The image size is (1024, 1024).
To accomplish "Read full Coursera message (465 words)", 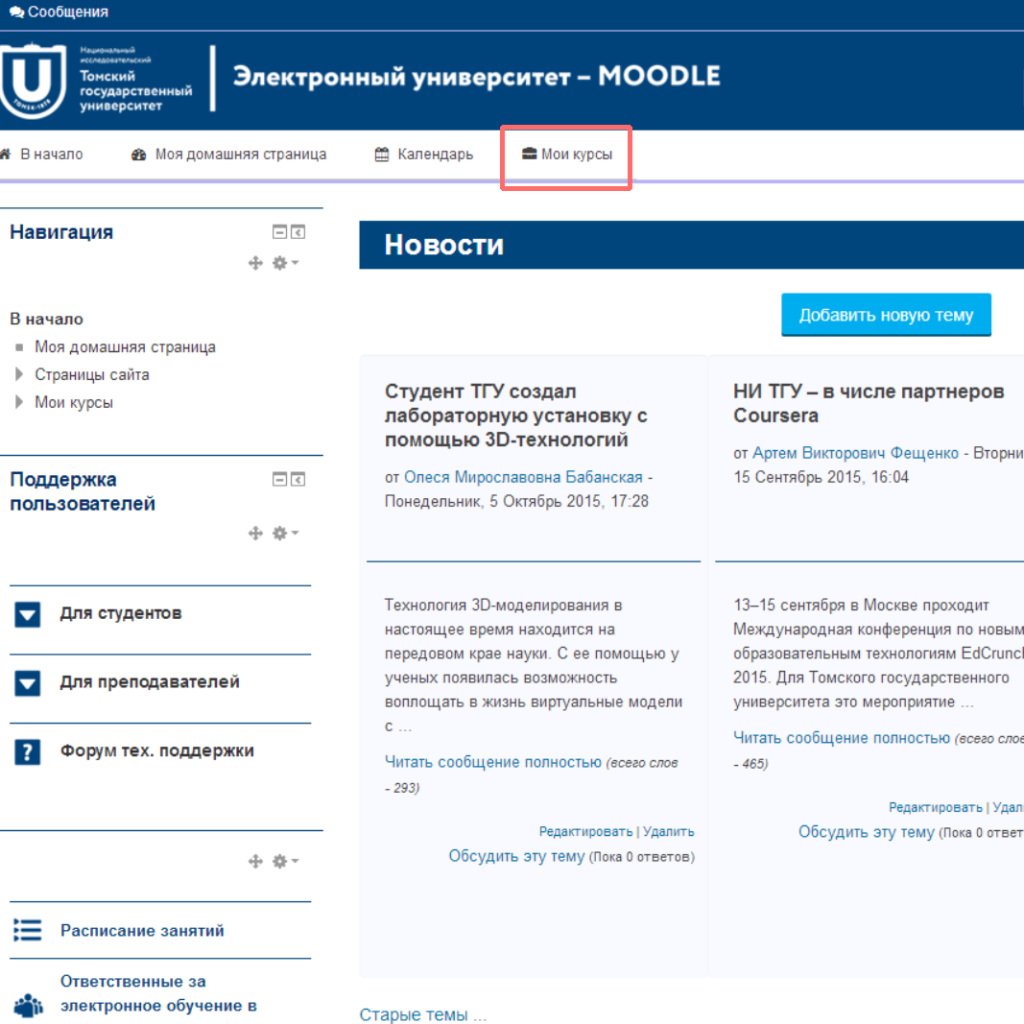I will pos(841,738).
